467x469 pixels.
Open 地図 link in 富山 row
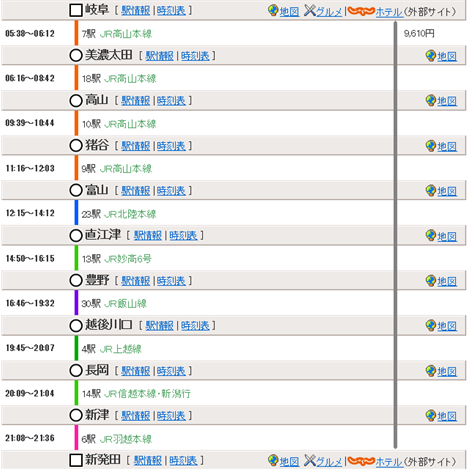(x=447, y=191)
